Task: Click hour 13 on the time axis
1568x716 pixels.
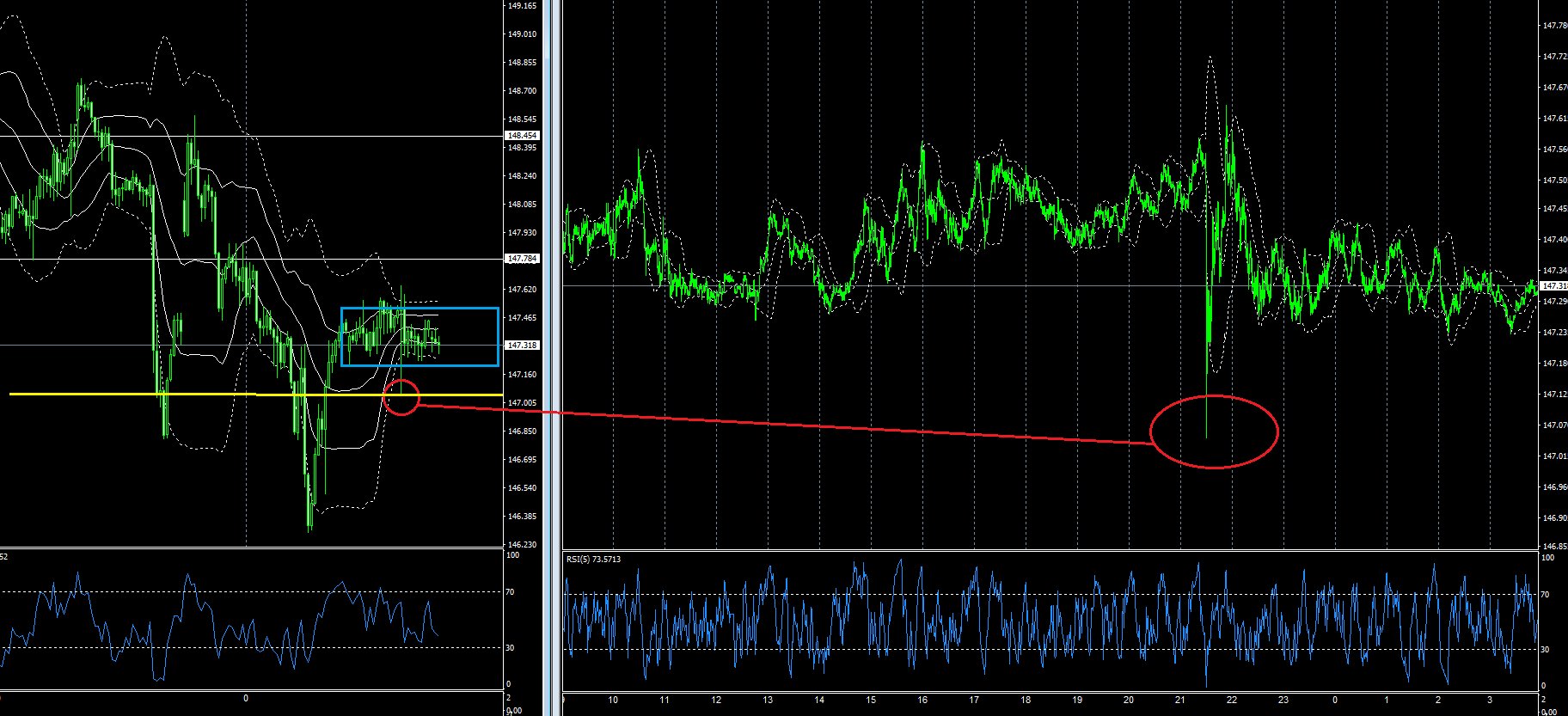Action: coord(768,700)
